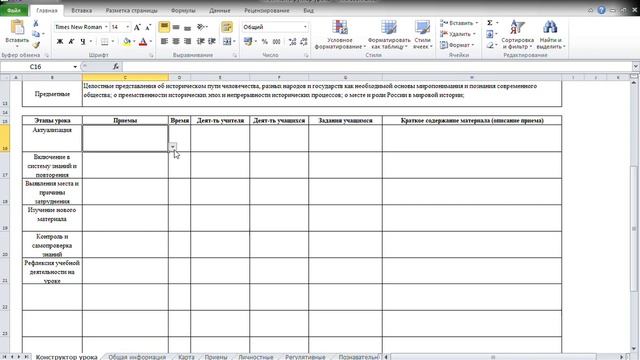Screen dimensions: 640x360
Task: Open the Файл tab
Action: tap(14, 10)
